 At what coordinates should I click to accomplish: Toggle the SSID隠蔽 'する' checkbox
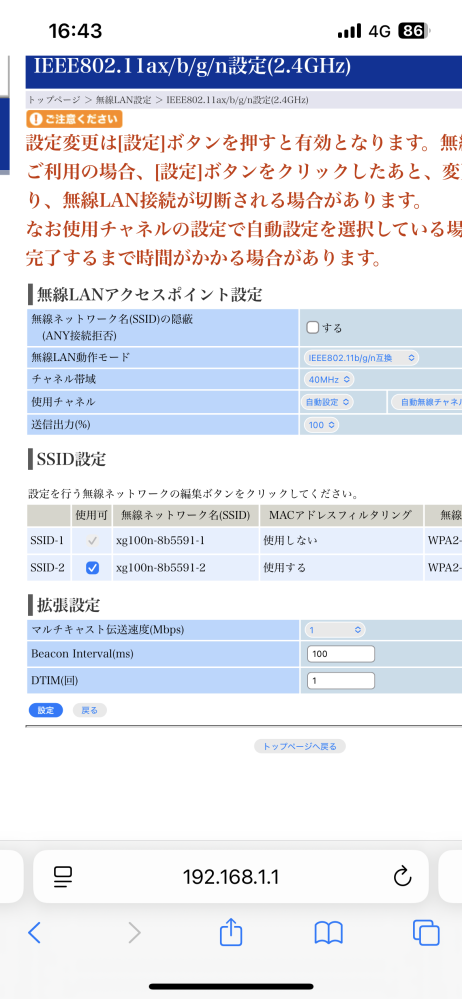click(x=312, y=327)
